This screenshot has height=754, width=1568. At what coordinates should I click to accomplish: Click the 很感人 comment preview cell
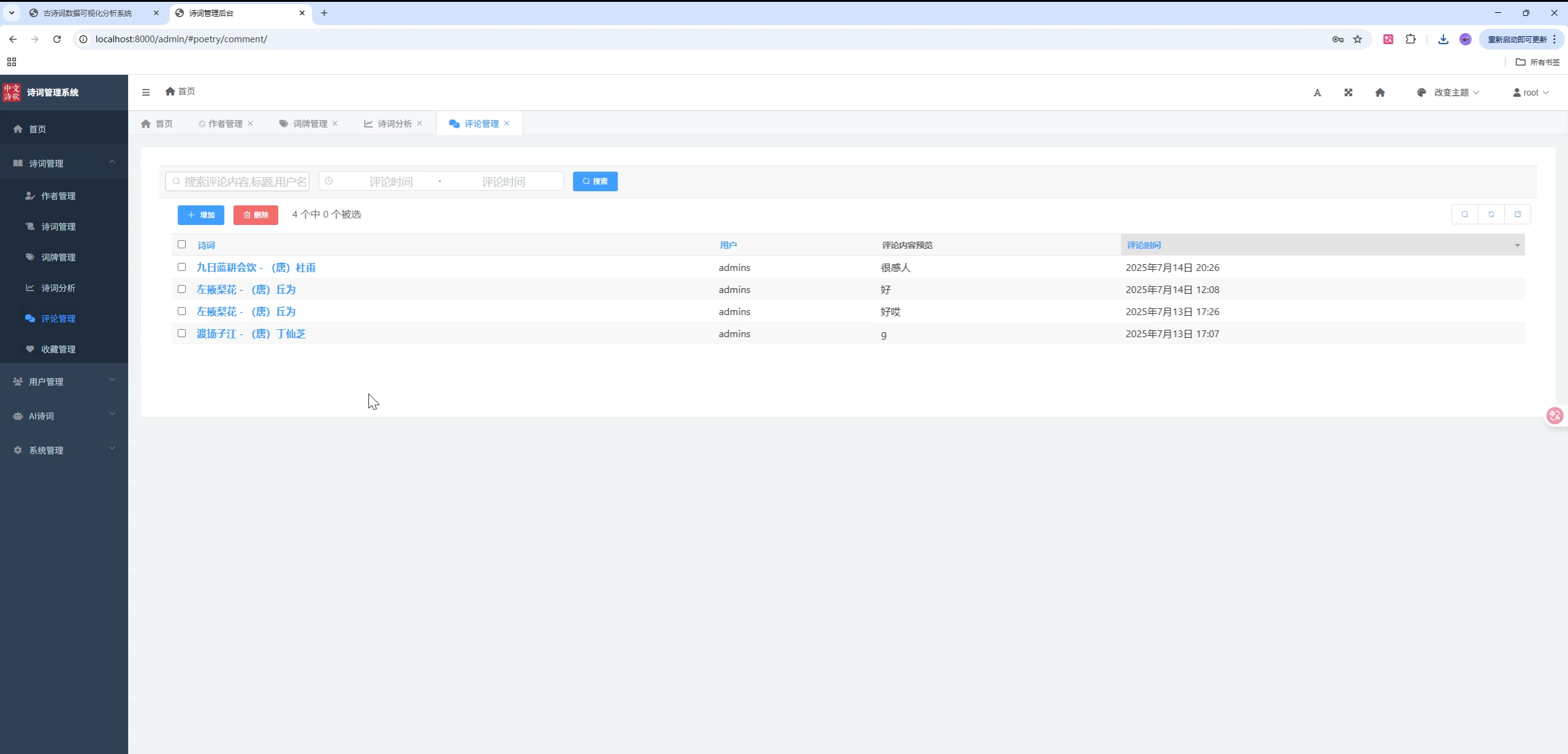(896, 268)
